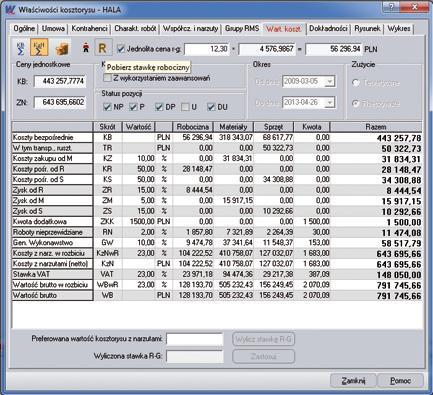
Task: Switch to the Umowa tab
Action: click(53, 29)
